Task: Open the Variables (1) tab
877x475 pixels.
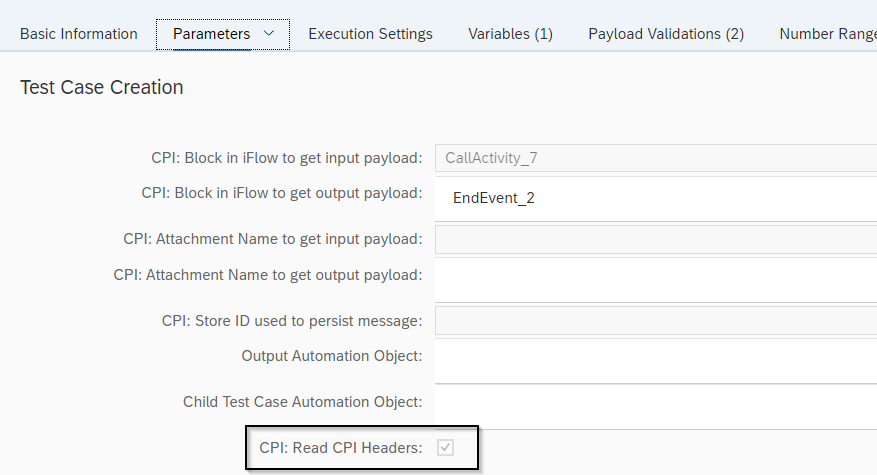Action: [x=510, y=34]
